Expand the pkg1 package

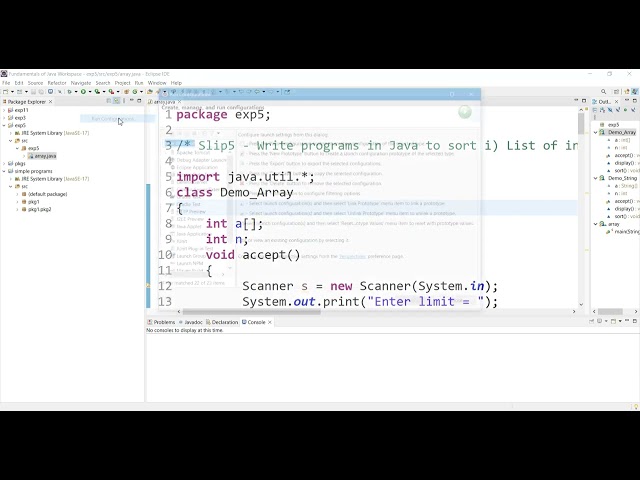tap(18, 202)
